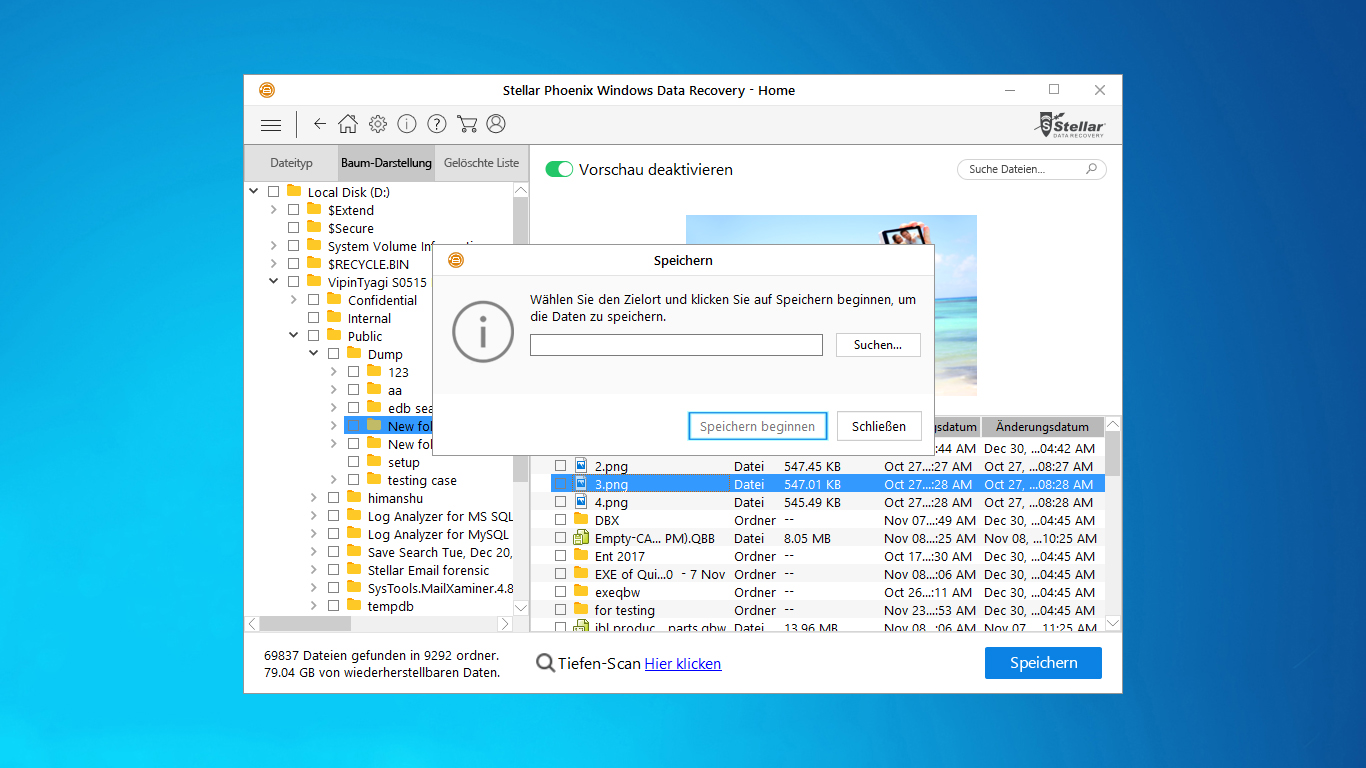
Task: Go back with the arrow icon
Action: point(320,124)
